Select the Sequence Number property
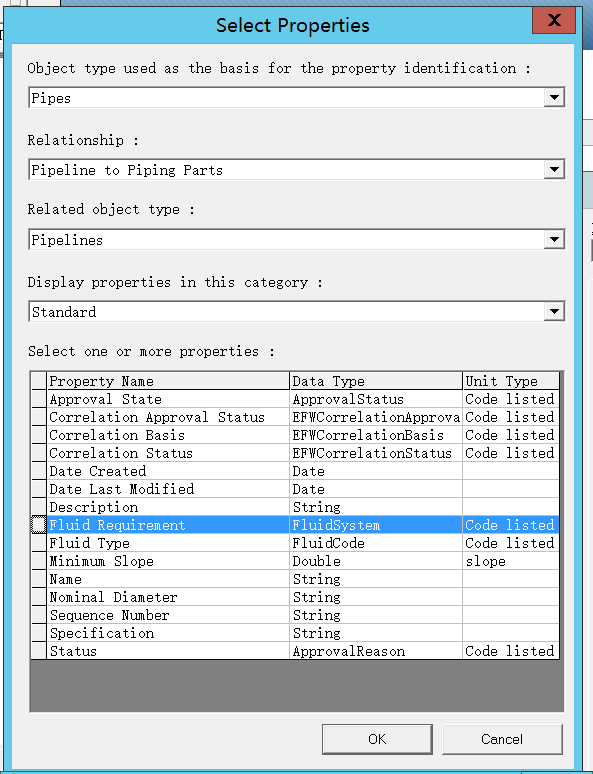This screenshot has height=774, width=593. pos(168,615)
